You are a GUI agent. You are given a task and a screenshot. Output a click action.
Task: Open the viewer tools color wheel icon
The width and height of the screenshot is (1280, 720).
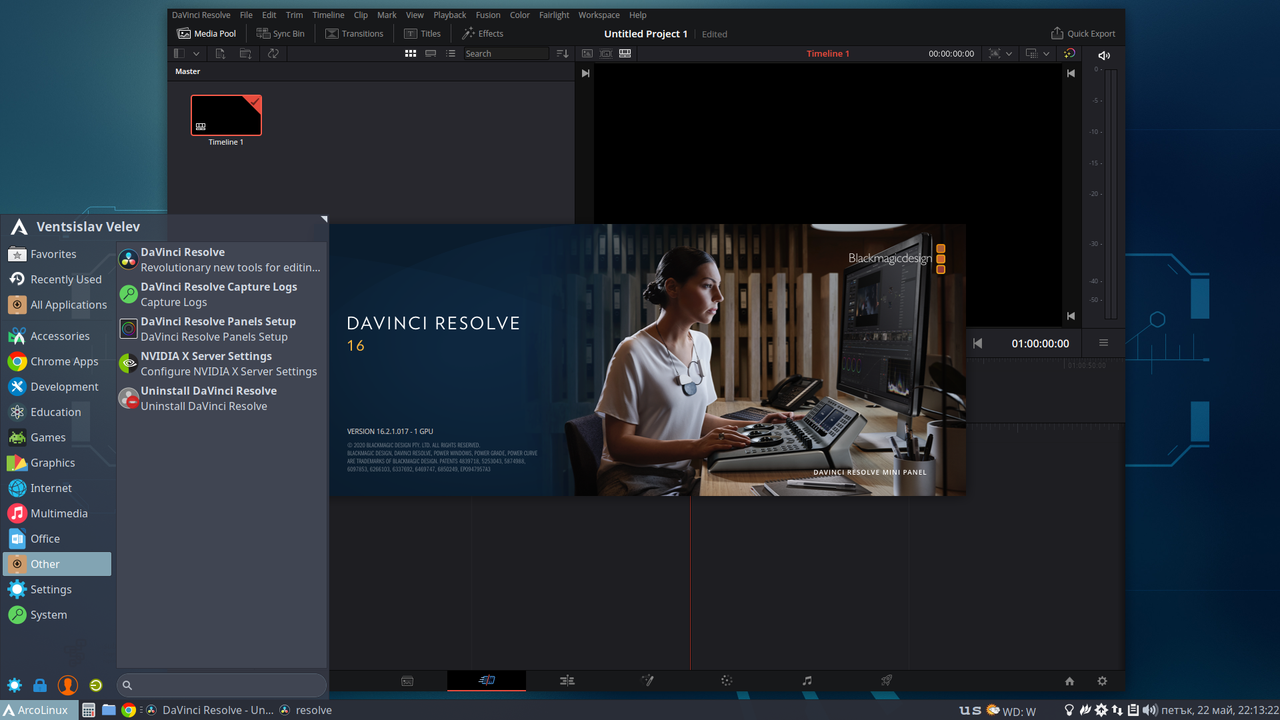(1069, 53)
